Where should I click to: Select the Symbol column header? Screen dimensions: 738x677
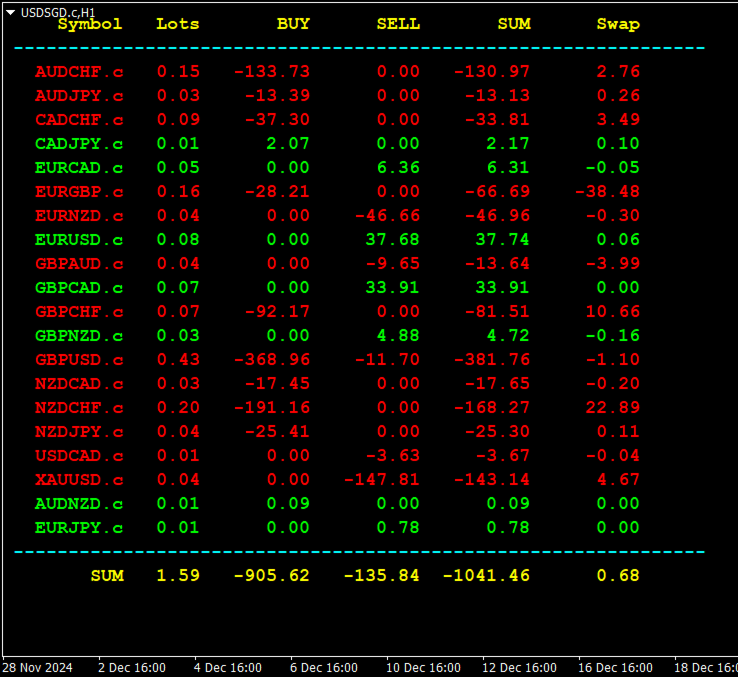coord(90,24)
